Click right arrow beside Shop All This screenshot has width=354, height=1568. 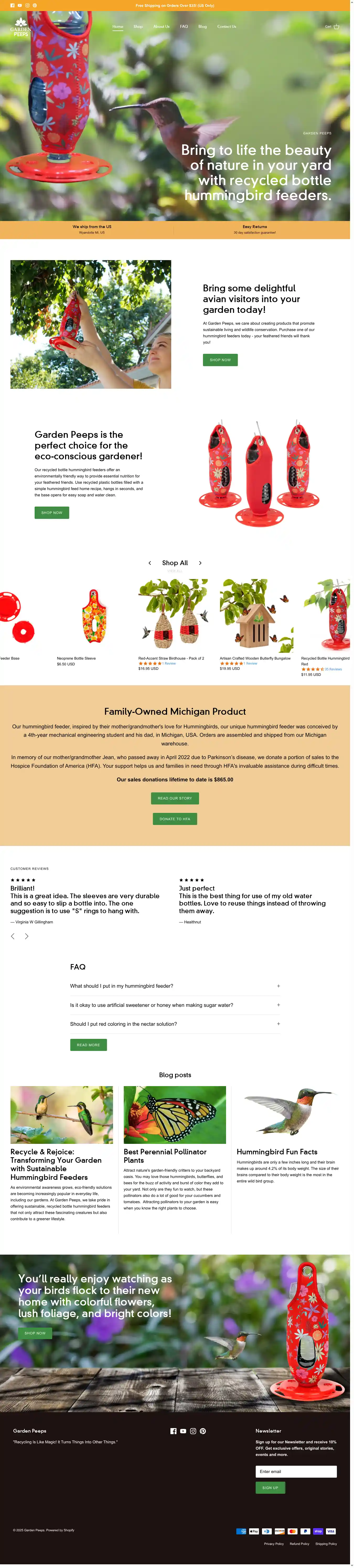[200, 563]
